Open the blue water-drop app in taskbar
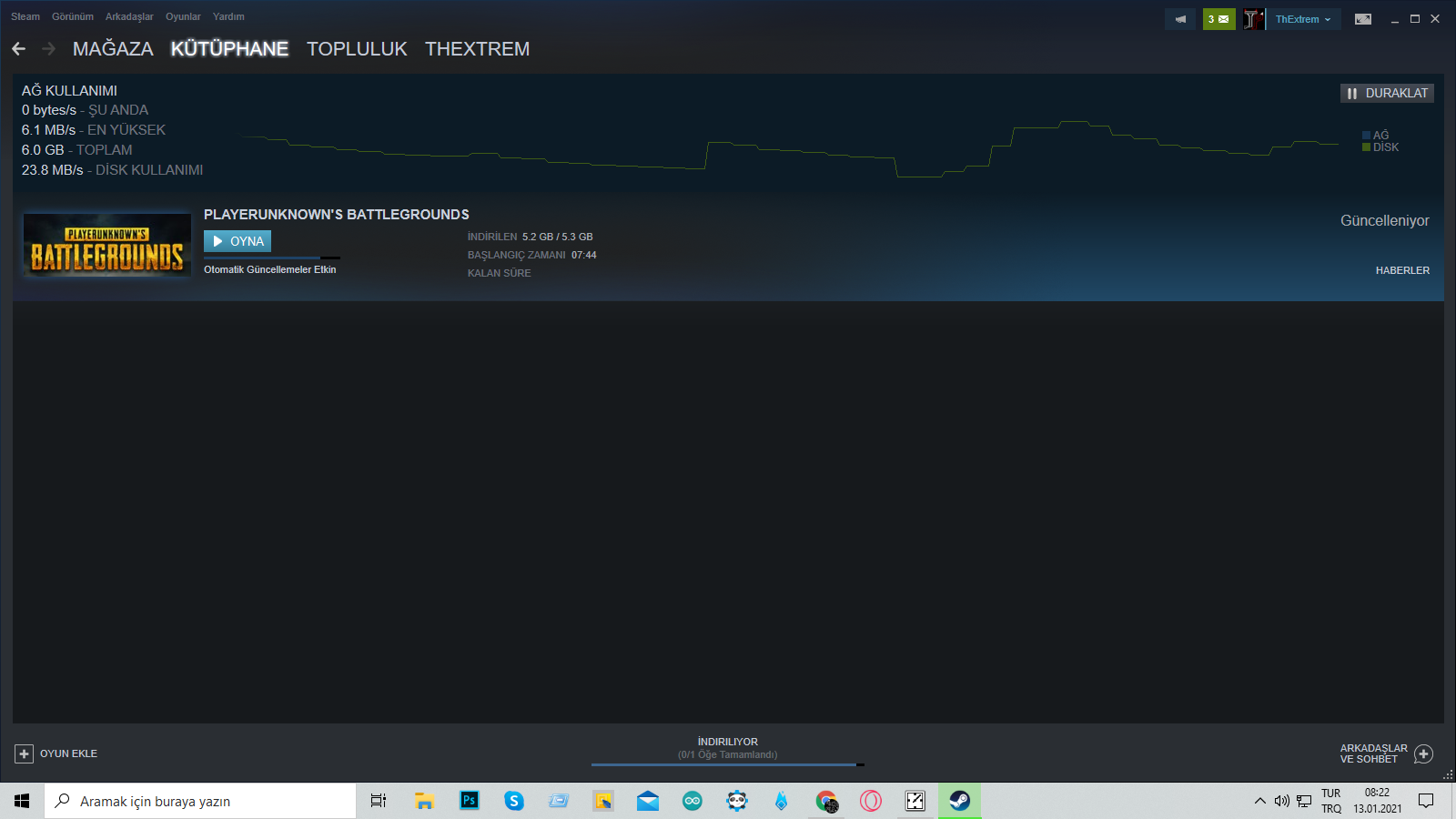The image size is (1456, 819). (x=782, y=801)
